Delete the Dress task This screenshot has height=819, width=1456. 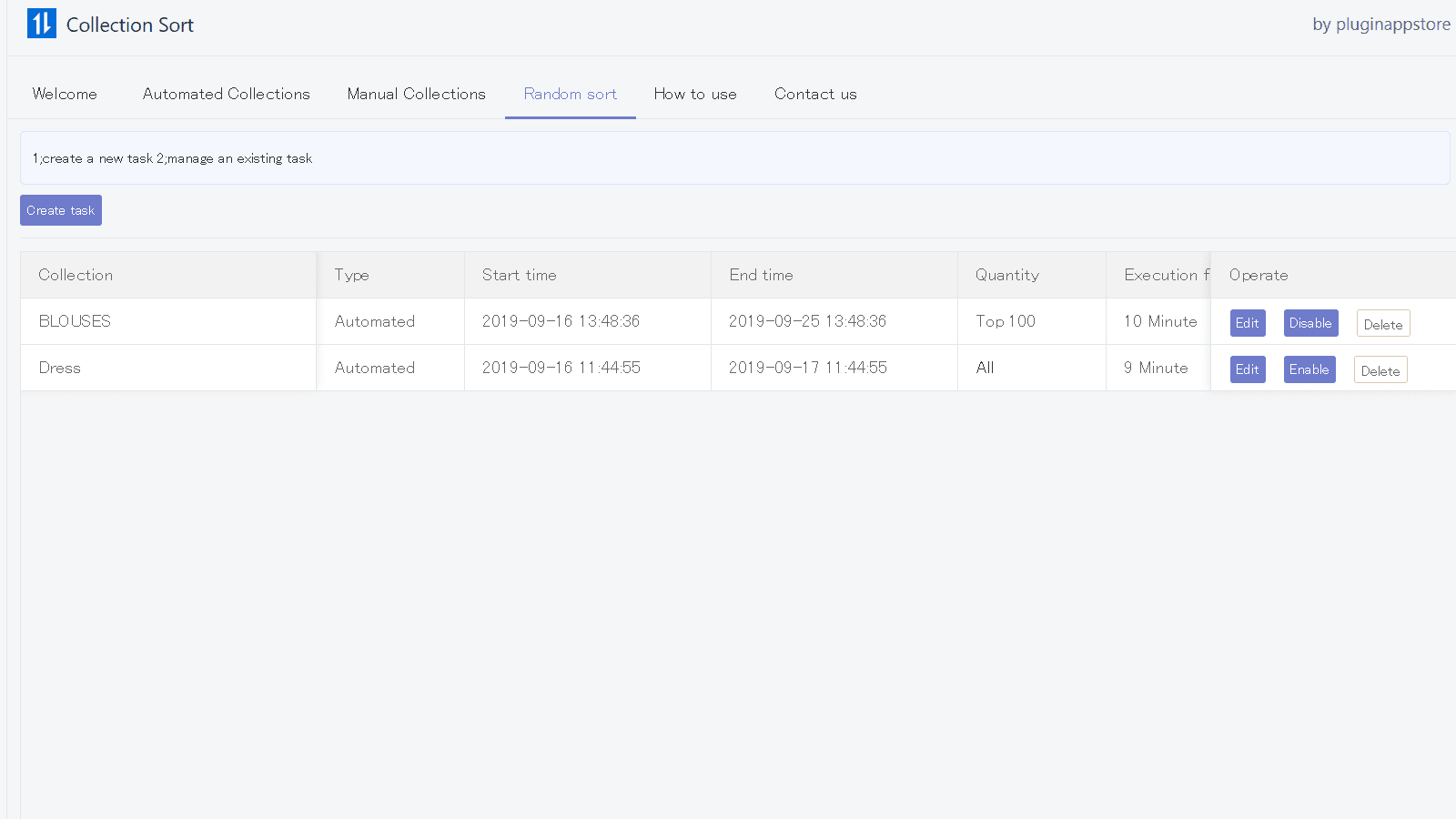[1380, 369]
